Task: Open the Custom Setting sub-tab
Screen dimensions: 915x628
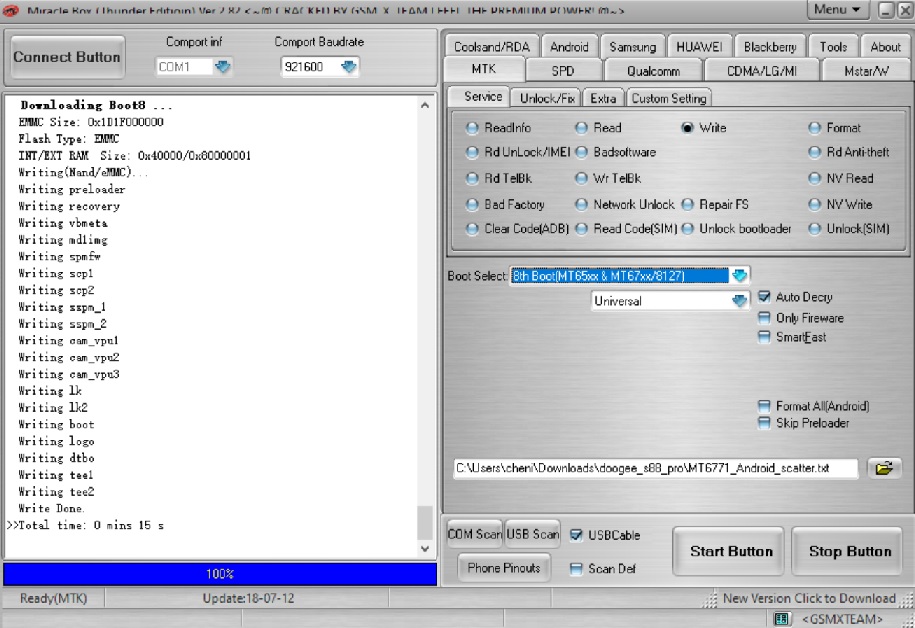Action: (x=669, y=98)
